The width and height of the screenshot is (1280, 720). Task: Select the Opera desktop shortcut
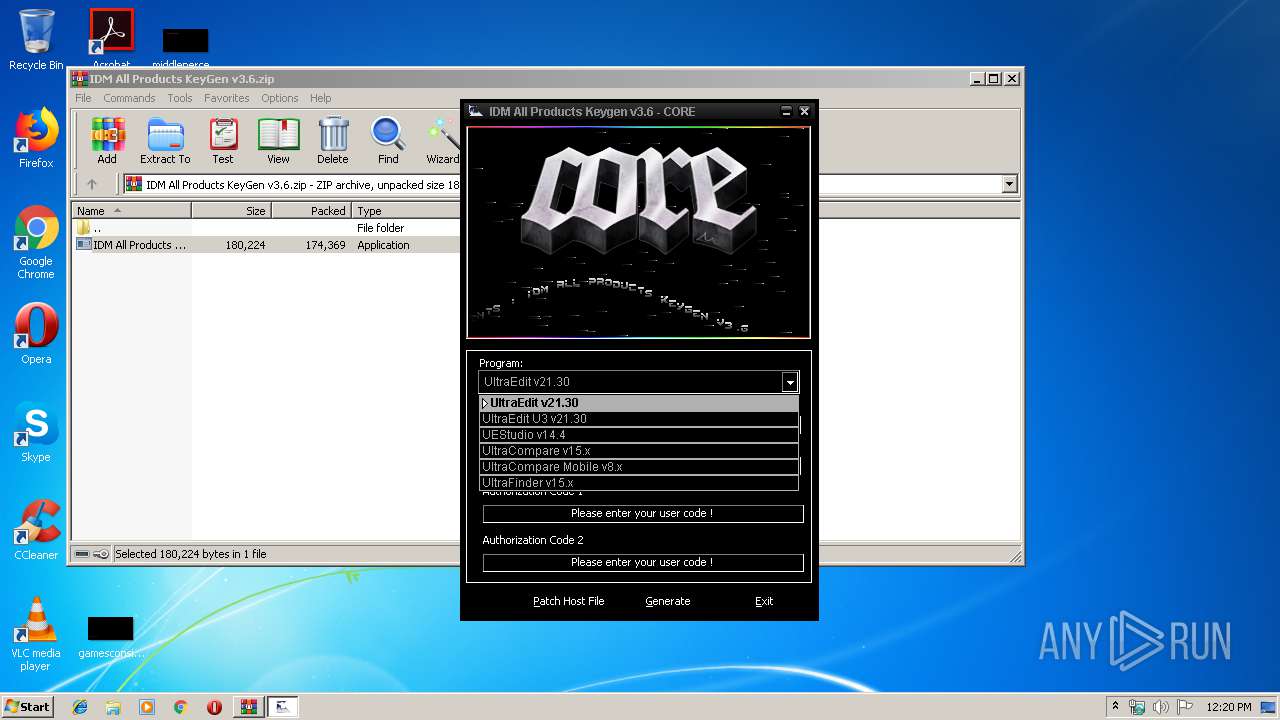[x=36, y=334]
